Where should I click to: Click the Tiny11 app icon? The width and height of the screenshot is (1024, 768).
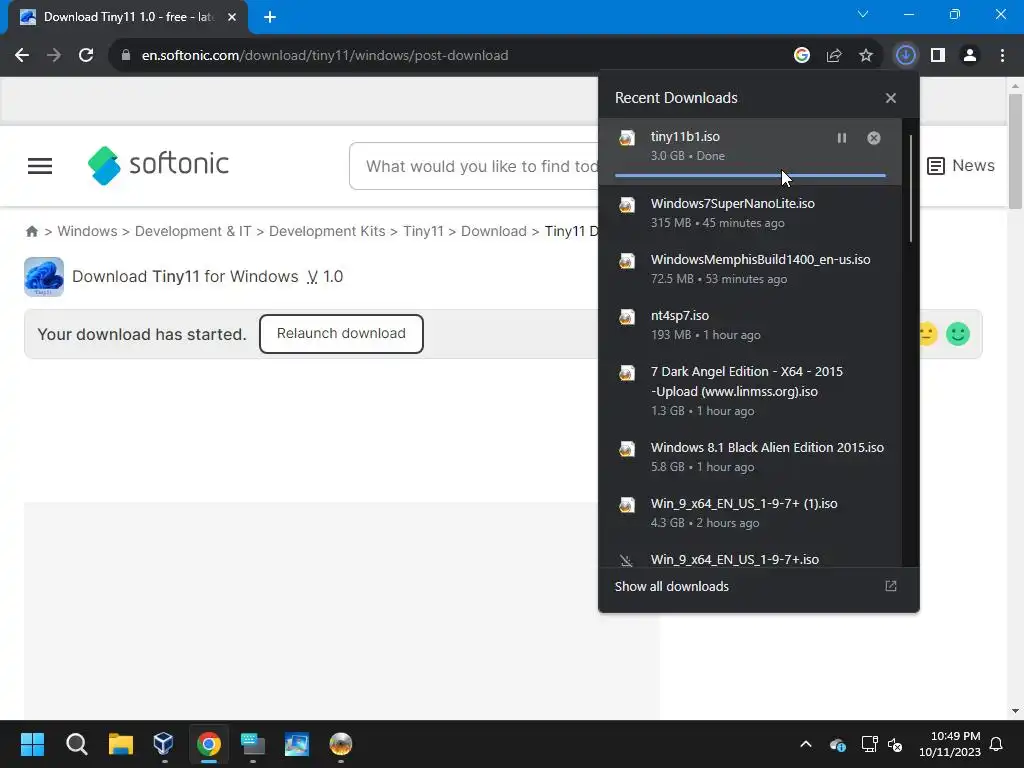(44, 277)
